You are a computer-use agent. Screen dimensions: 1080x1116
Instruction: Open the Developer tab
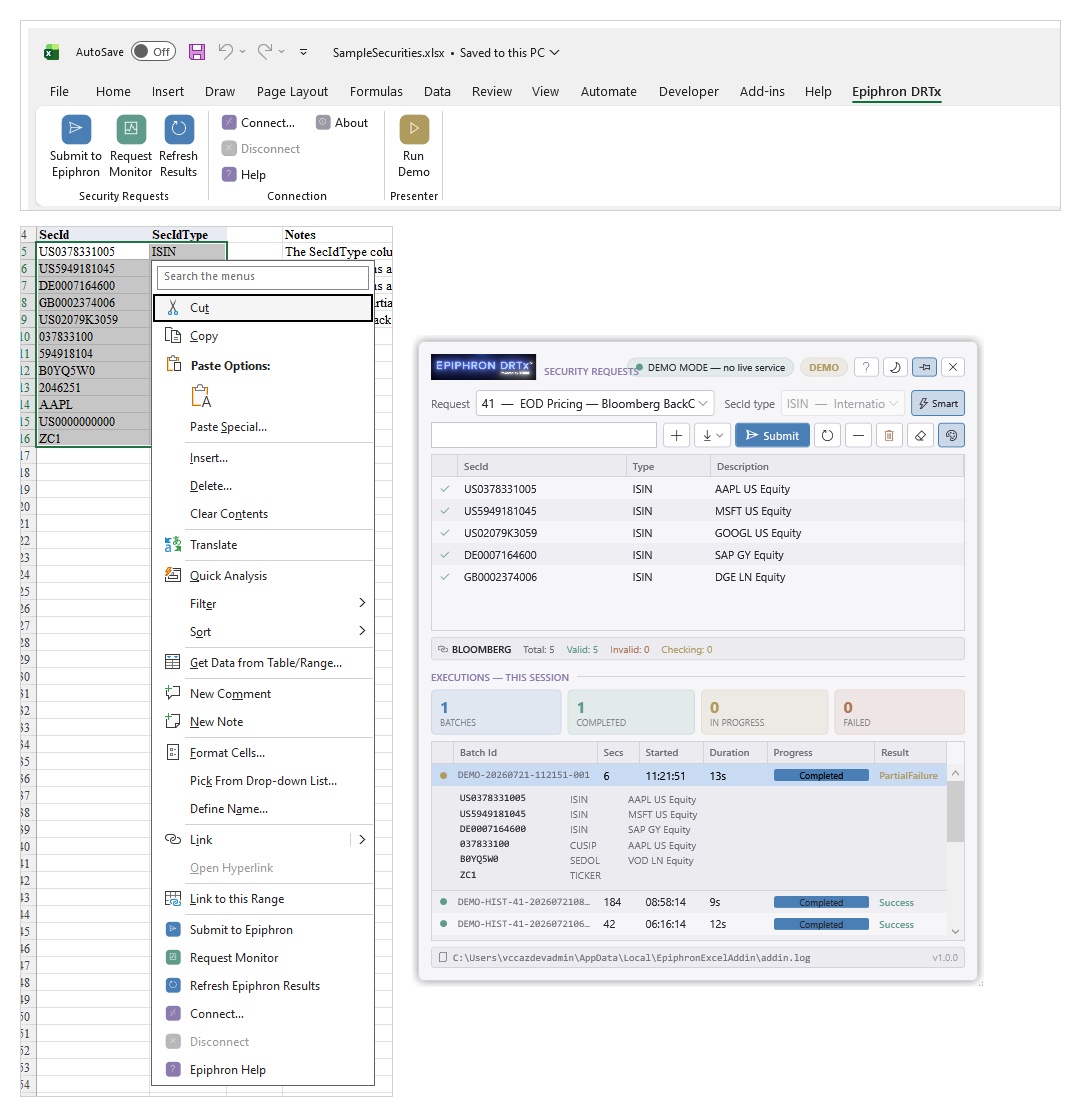688,91
